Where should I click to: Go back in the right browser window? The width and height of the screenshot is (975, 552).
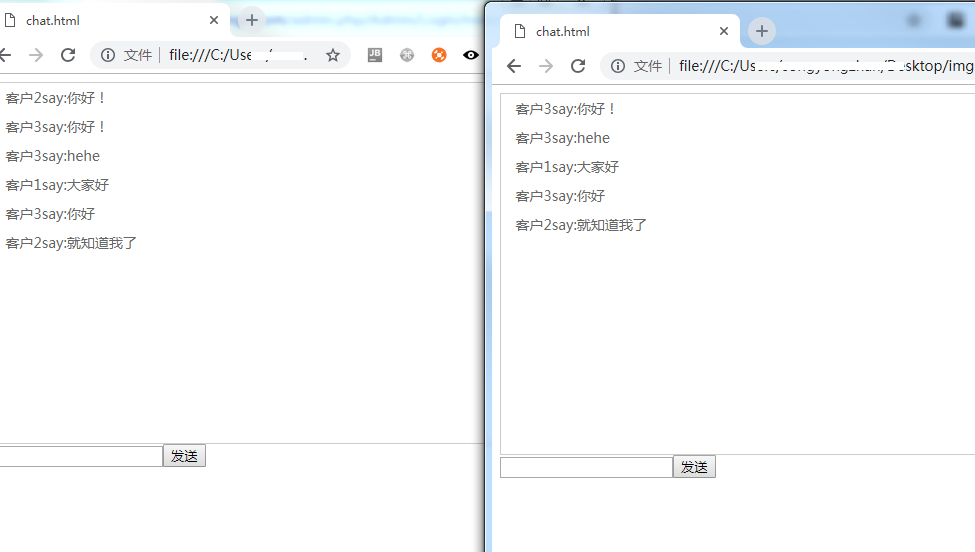(514, 66)
